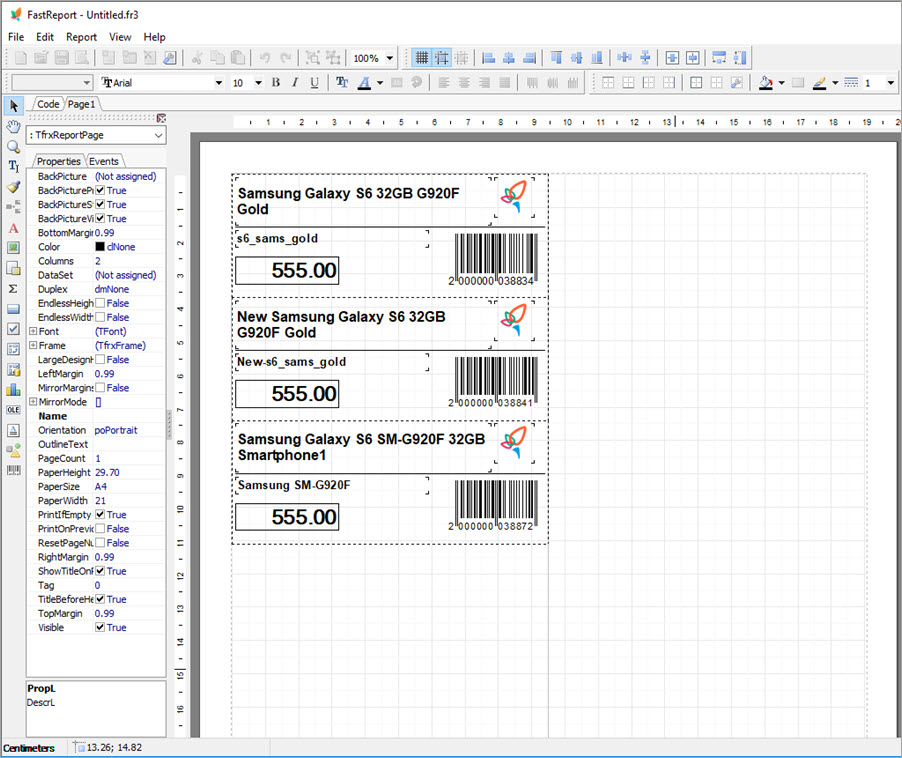The width and height of the screenshot is (902, 758).
Task: Click the frame line color pencil icon
Action: 819,83
